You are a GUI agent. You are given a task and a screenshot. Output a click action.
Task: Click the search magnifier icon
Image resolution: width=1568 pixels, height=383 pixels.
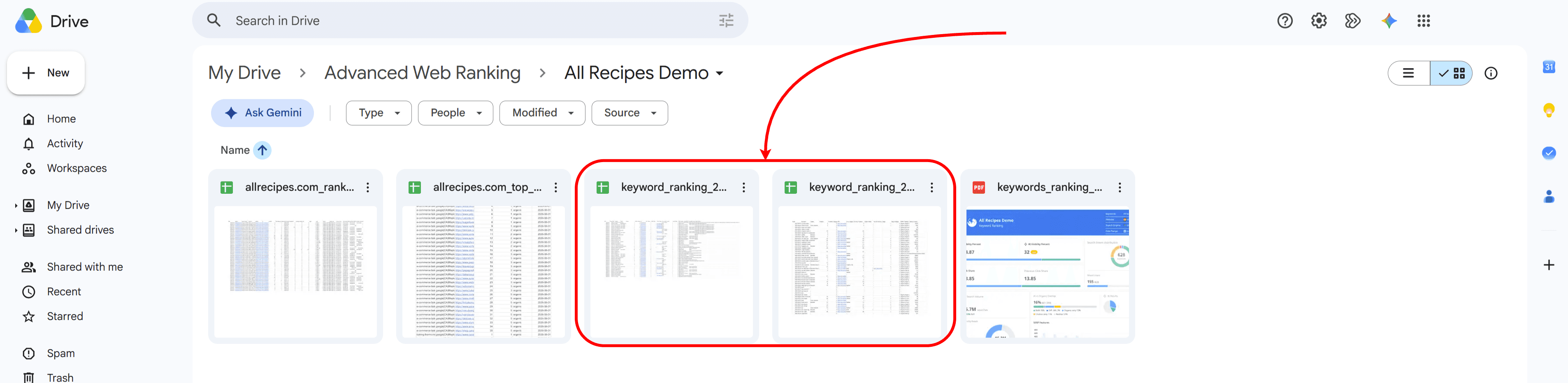(x=214, y=21)
